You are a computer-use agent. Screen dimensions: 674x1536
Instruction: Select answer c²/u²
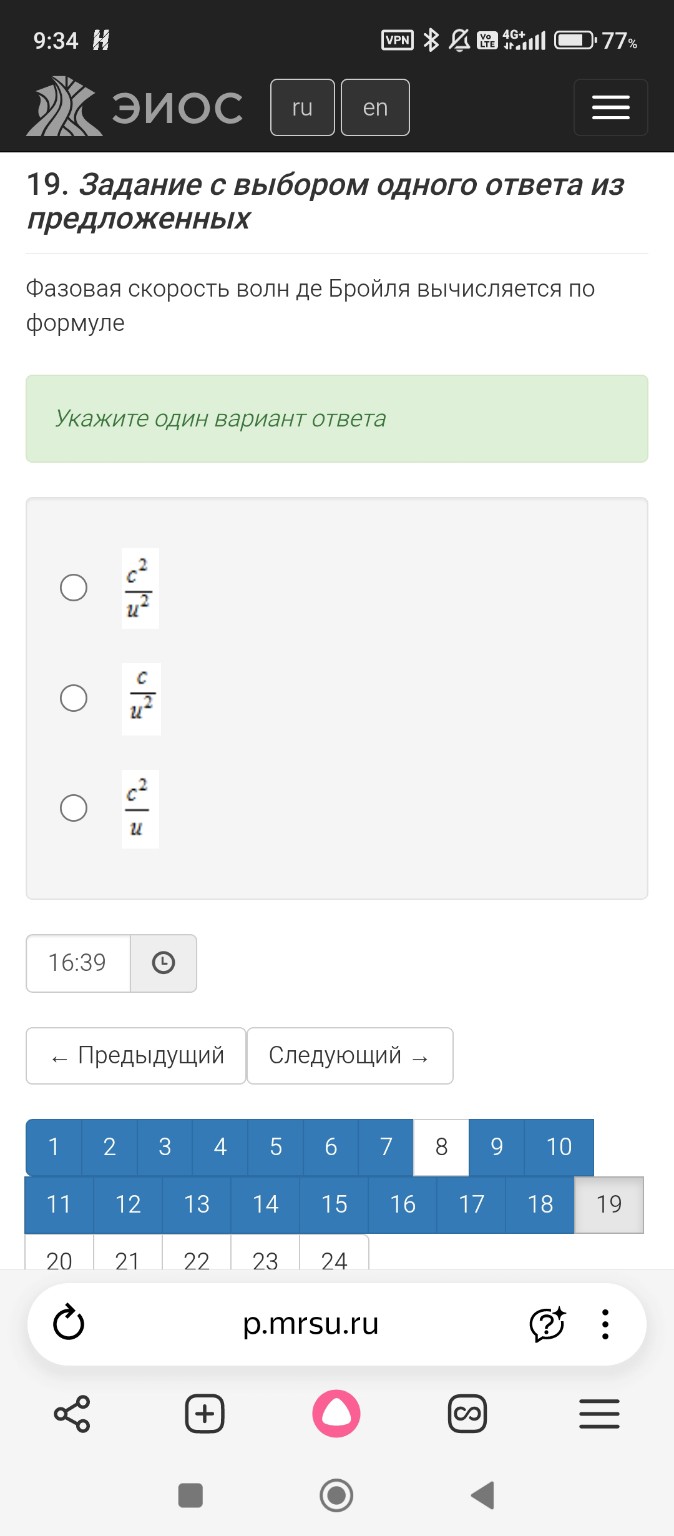(73, 588)
